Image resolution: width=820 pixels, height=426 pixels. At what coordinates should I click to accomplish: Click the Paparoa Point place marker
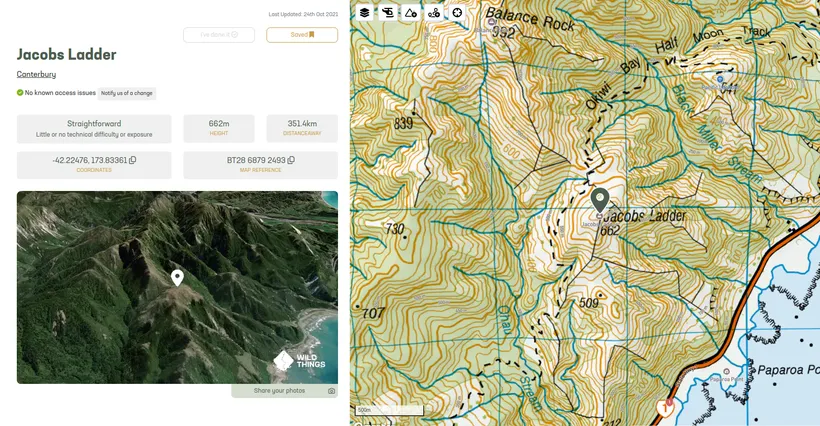[726, 372]
